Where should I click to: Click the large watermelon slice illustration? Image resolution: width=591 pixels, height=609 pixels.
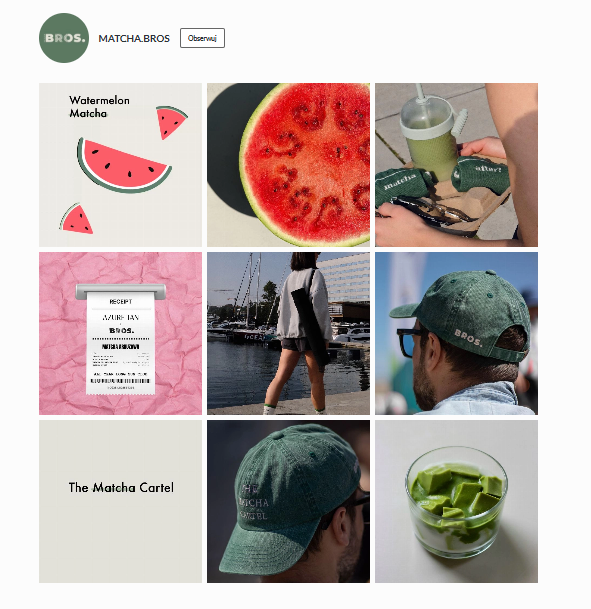coord(123,165)
